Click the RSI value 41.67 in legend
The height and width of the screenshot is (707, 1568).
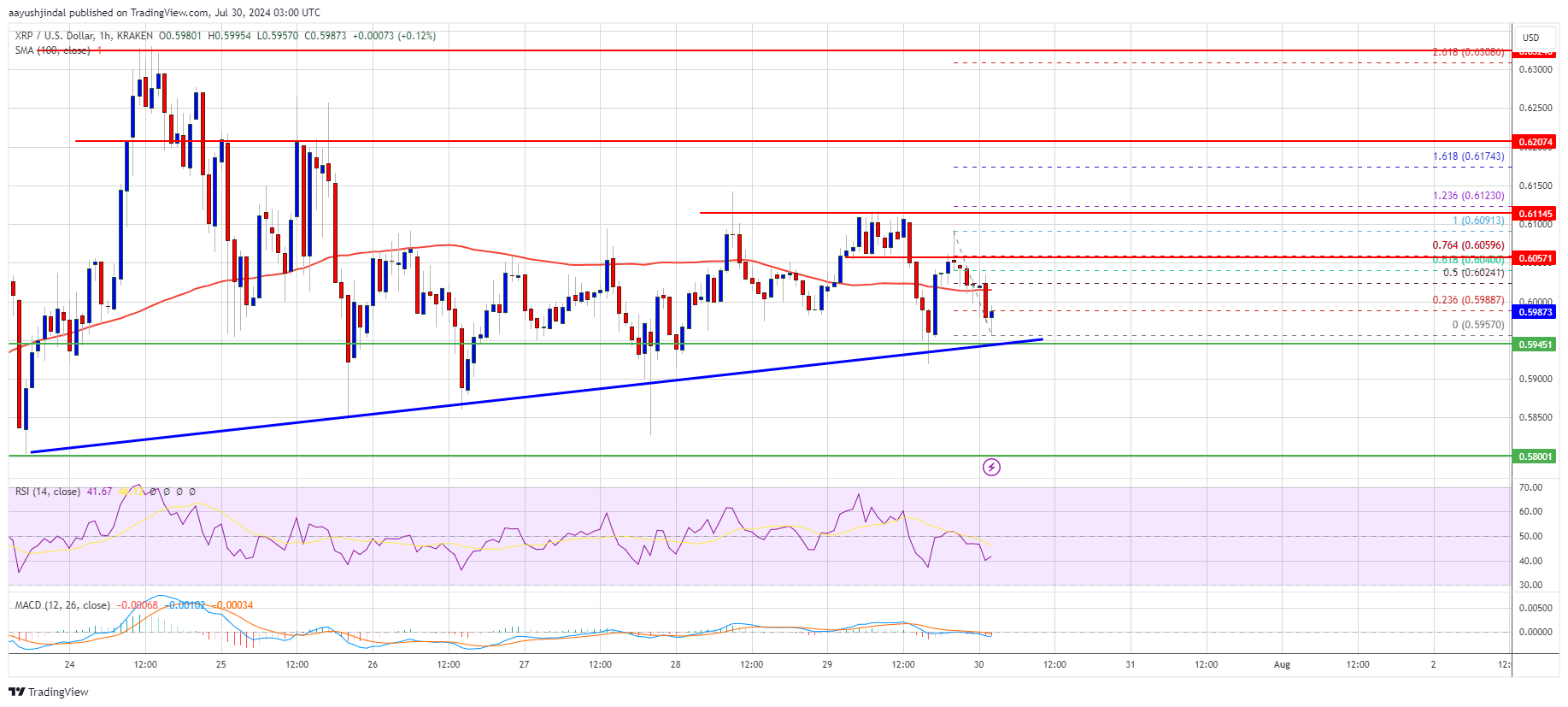pos(99,492)
